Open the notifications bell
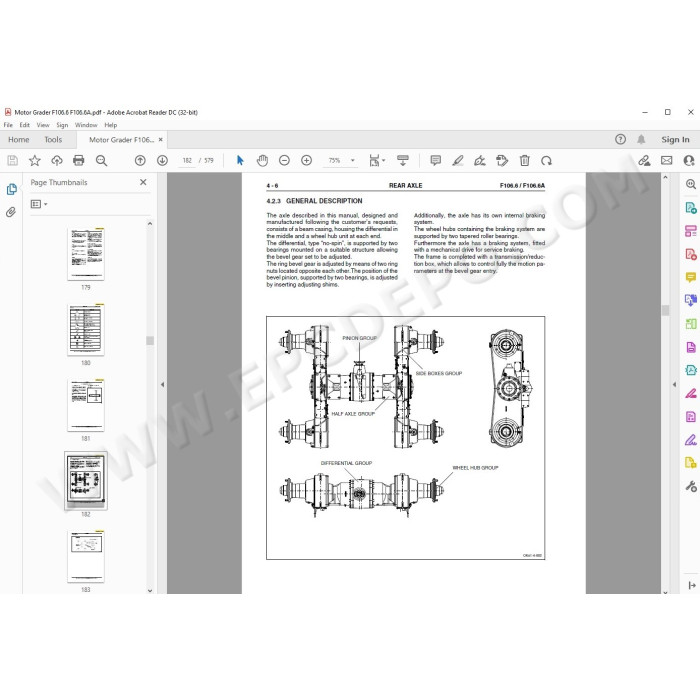 coord(641,139)
